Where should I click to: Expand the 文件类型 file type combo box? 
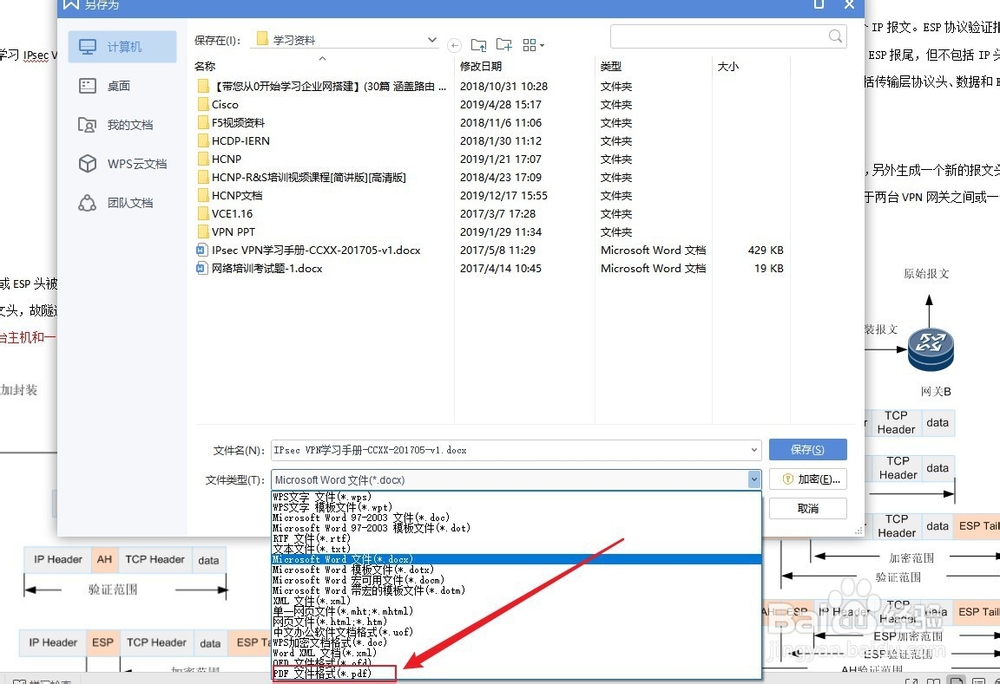click(x=755, y=479)
